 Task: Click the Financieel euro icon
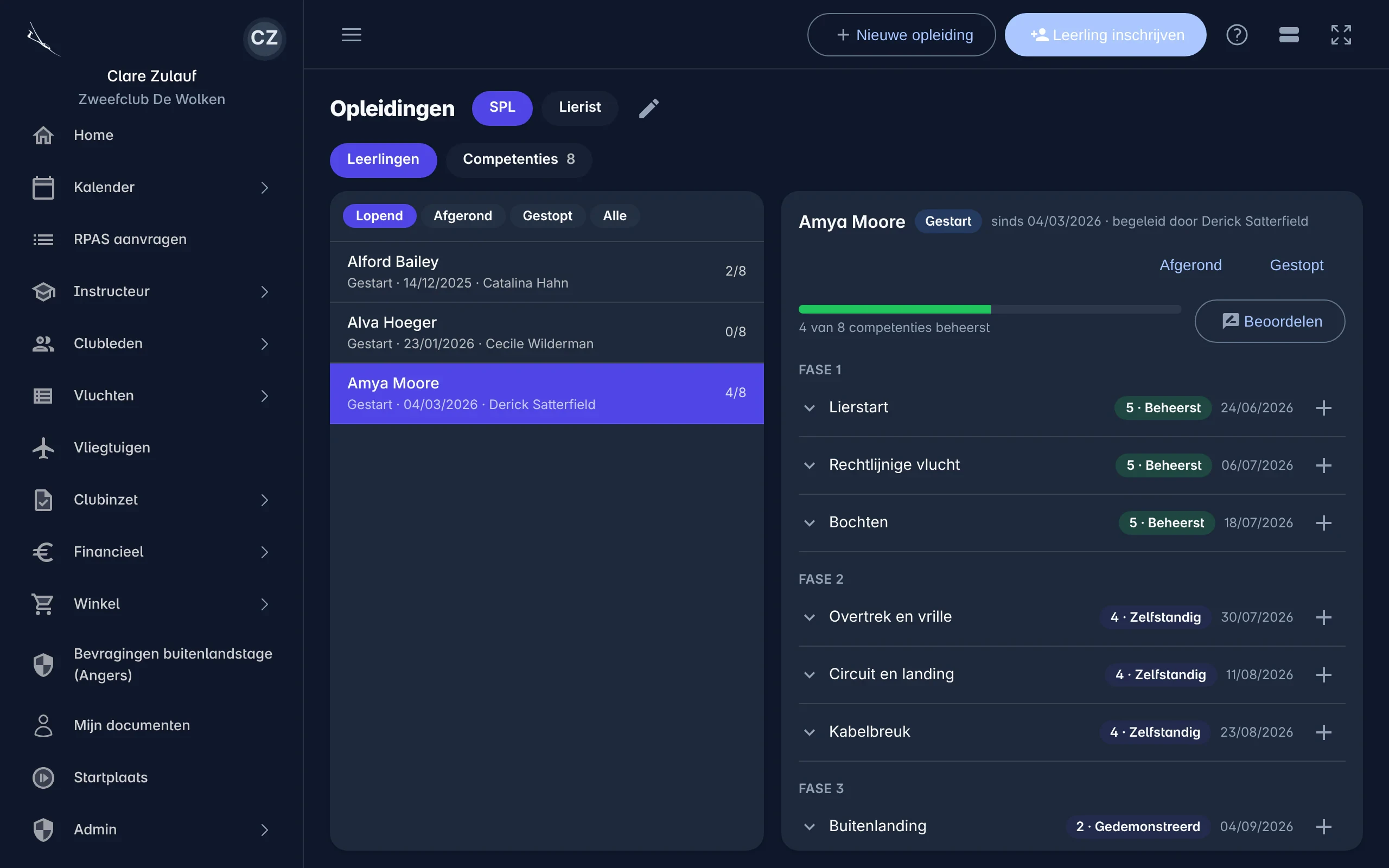[x=43, y=552]
